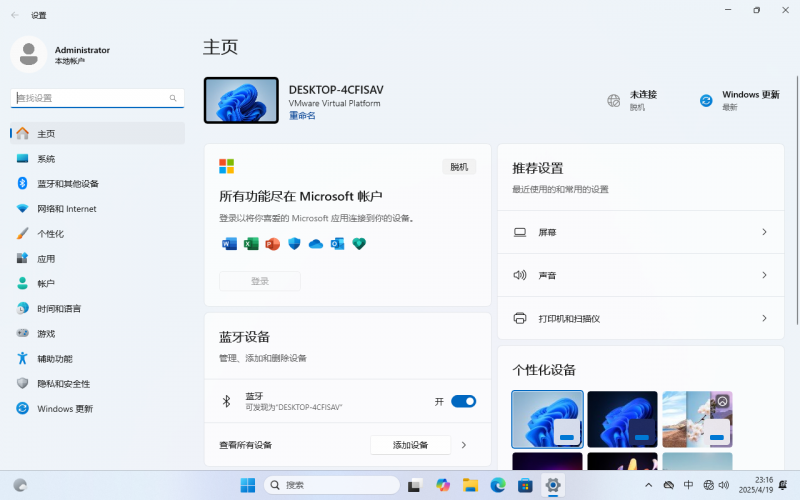Screen dimensions: 800x500
Task: Click 添加设备 button
Action: click(411, 445)
